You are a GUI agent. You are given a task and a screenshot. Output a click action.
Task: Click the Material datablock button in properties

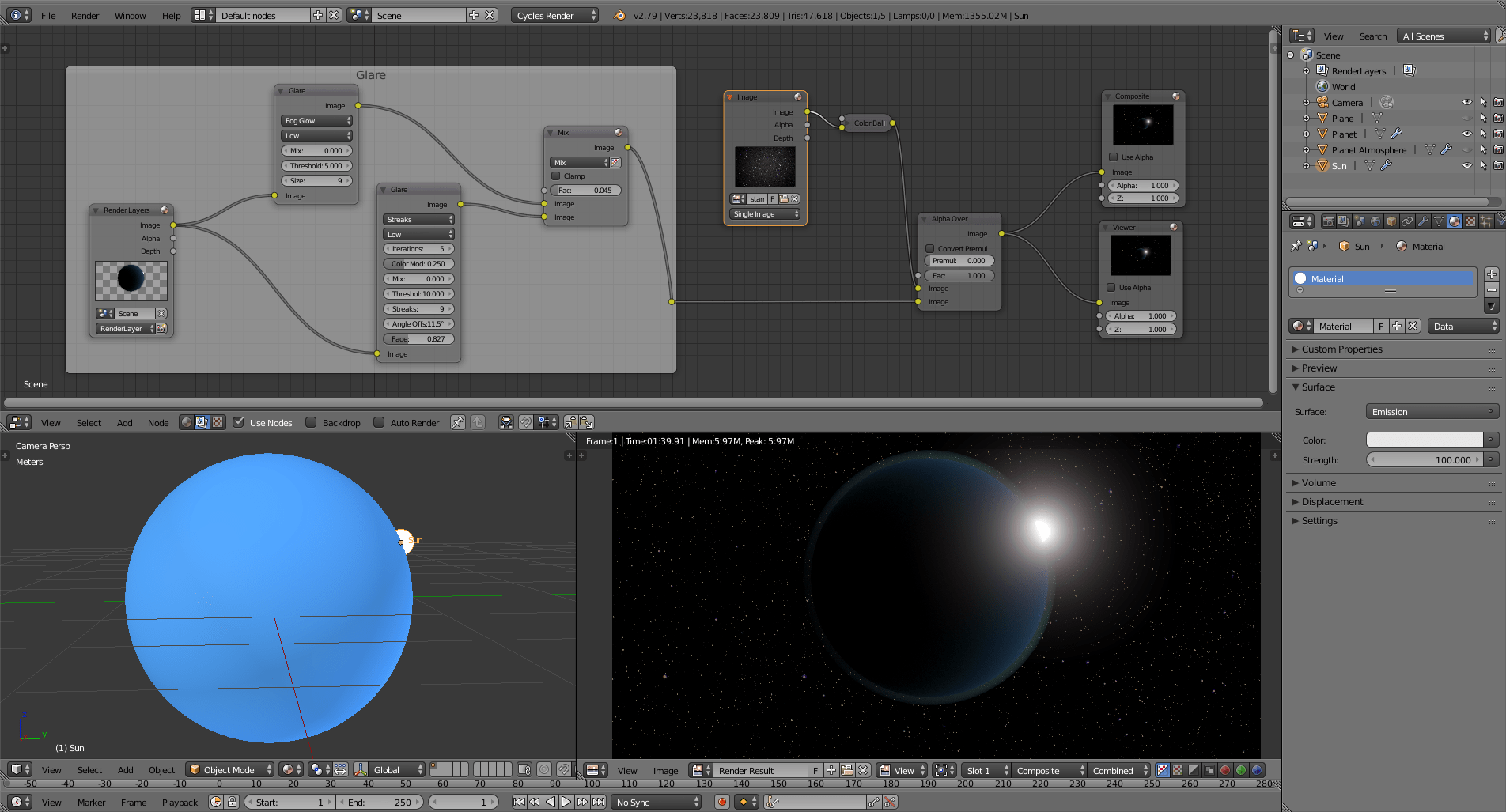pyautogui.click(x=1342, y=326)
